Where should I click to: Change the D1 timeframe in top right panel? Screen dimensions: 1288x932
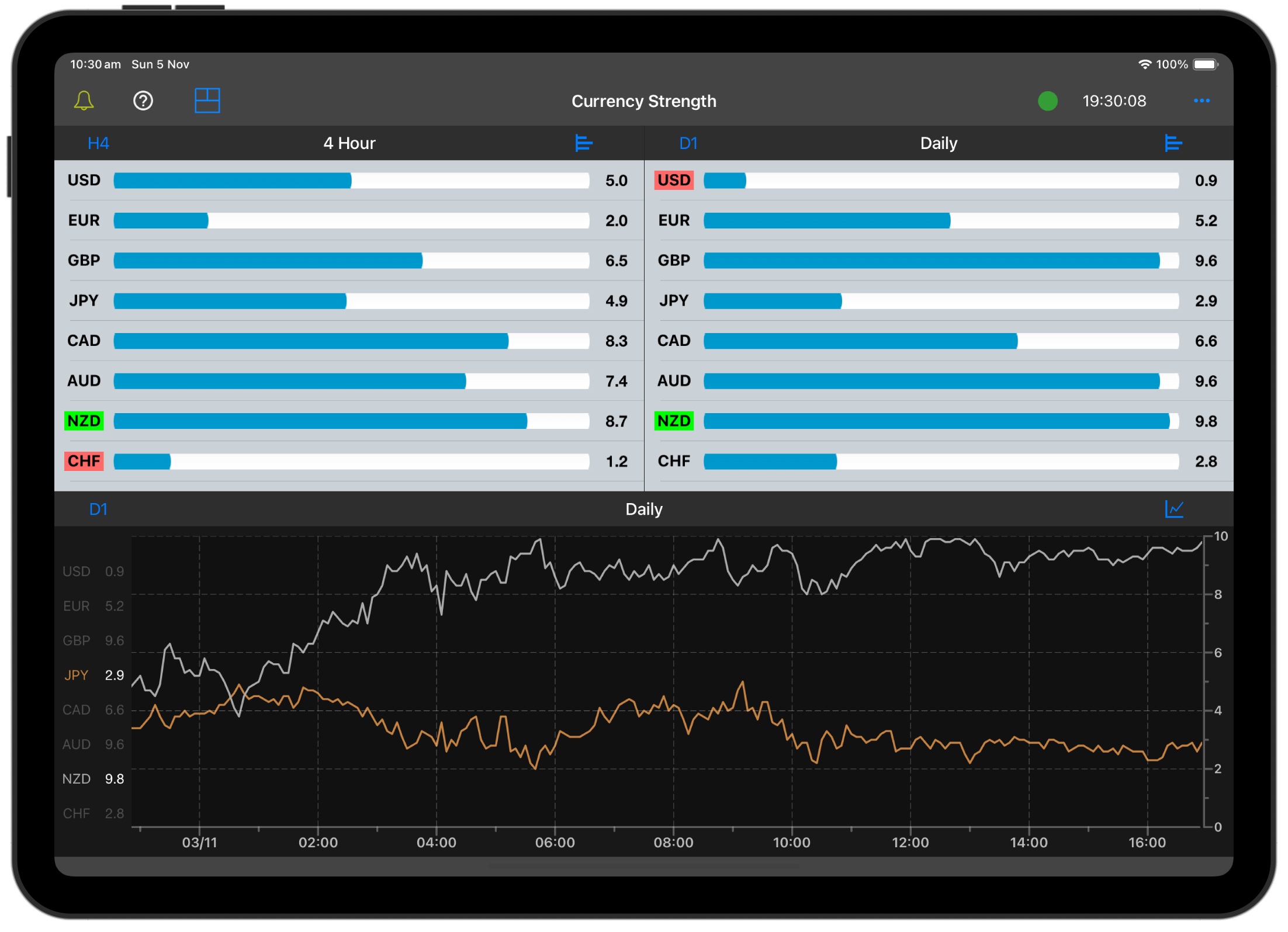click(688, 143)
